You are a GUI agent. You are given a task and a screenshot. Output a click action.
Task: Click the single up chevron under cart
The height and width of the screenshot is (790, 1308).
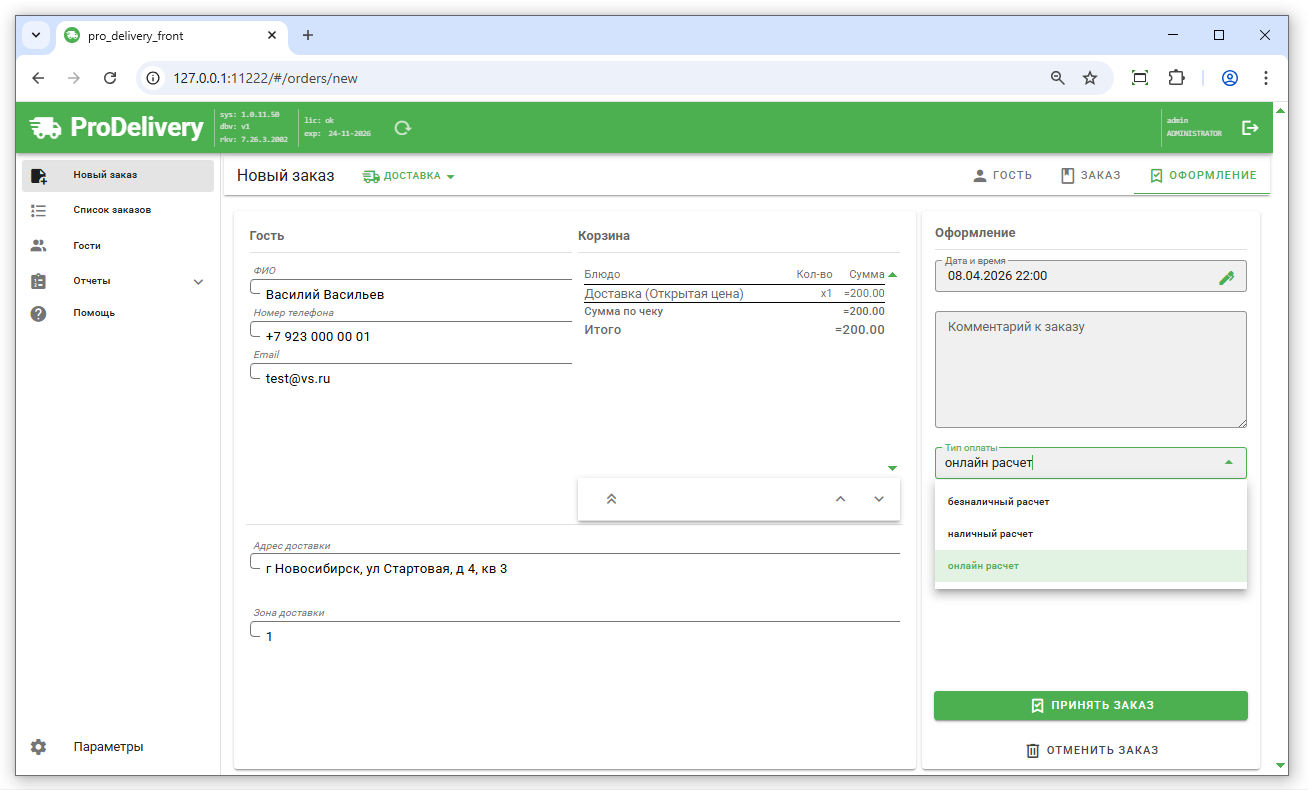pos(840,499)
